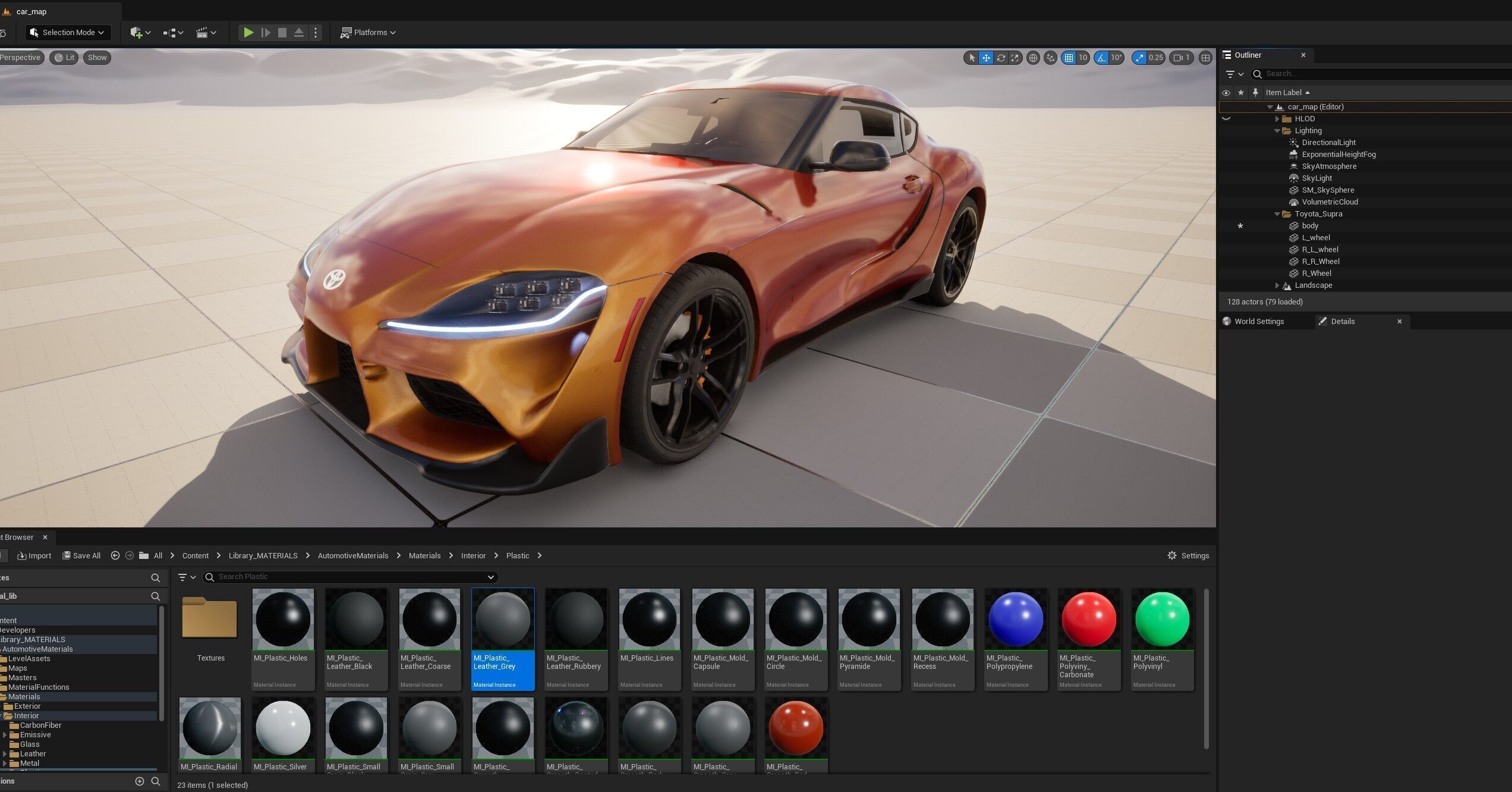The height and width of the screenshot is (792, 1512).
Task: Switch to the World Settings tab
Action: point(1259,322)
